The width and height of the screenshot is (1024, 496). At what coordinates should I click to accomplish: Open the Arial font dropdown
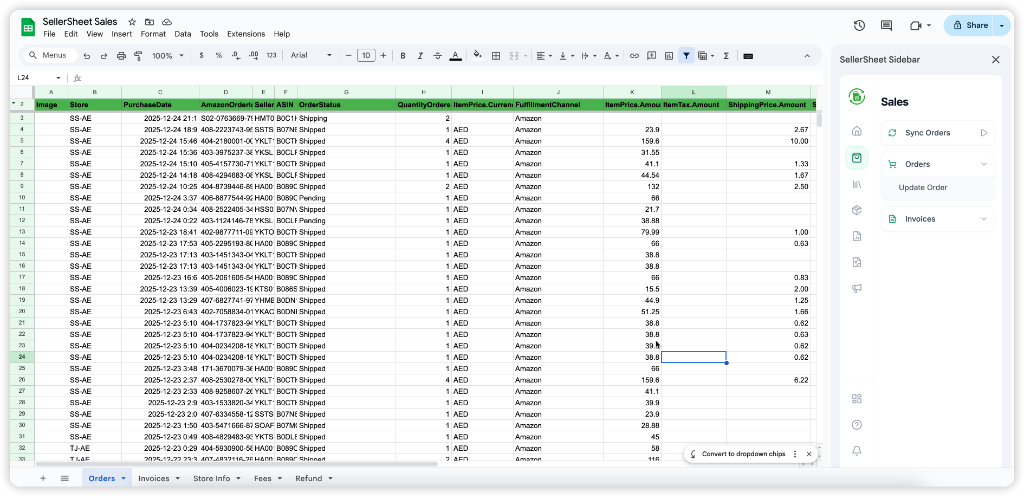click(311, 56)
